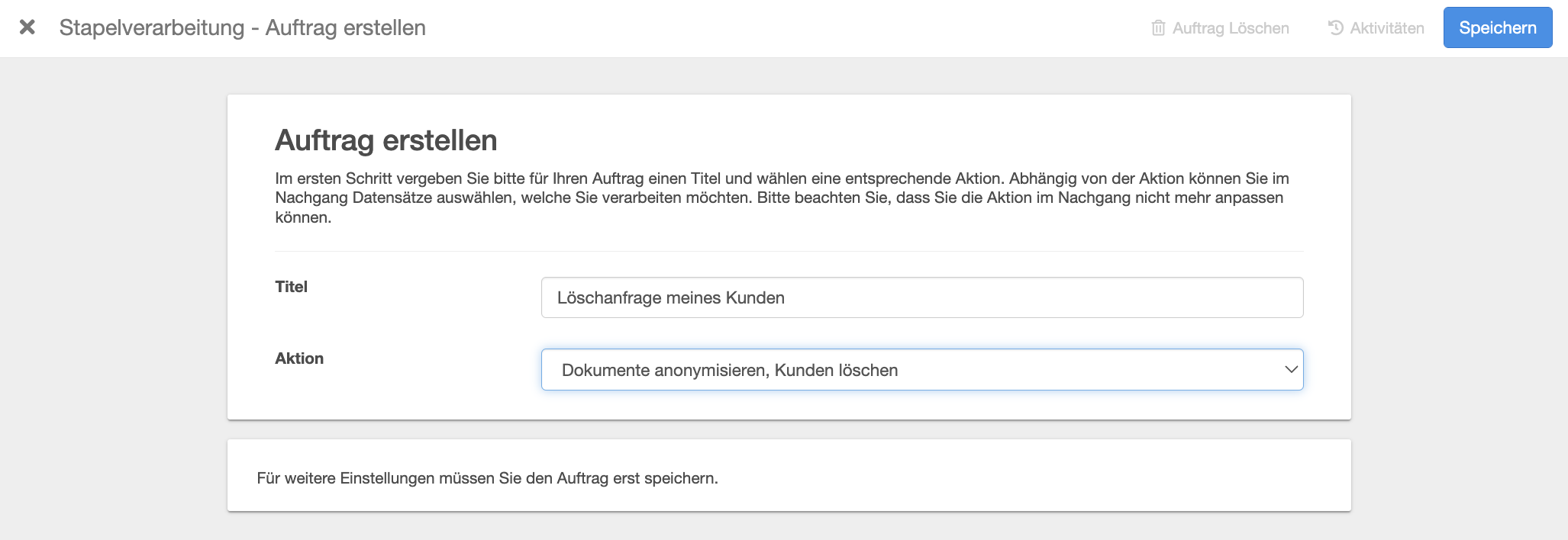Save the job with the Speichern button
Image resolution: width=1568 pixels, height=540 pixels.
tap(1497, 27)
